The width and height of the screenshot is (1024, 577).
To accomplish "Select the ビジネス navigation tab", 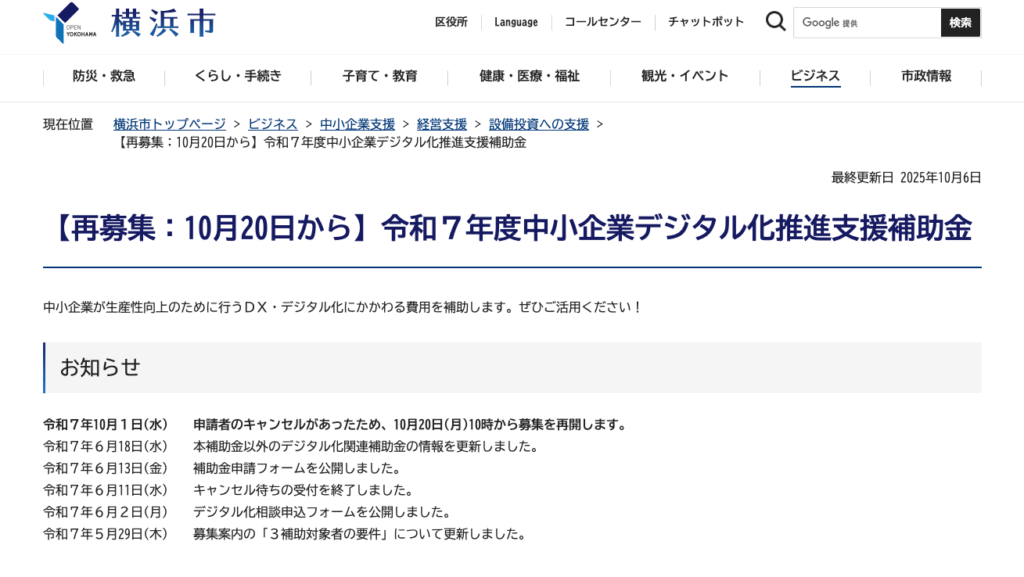I will point(815,76).
